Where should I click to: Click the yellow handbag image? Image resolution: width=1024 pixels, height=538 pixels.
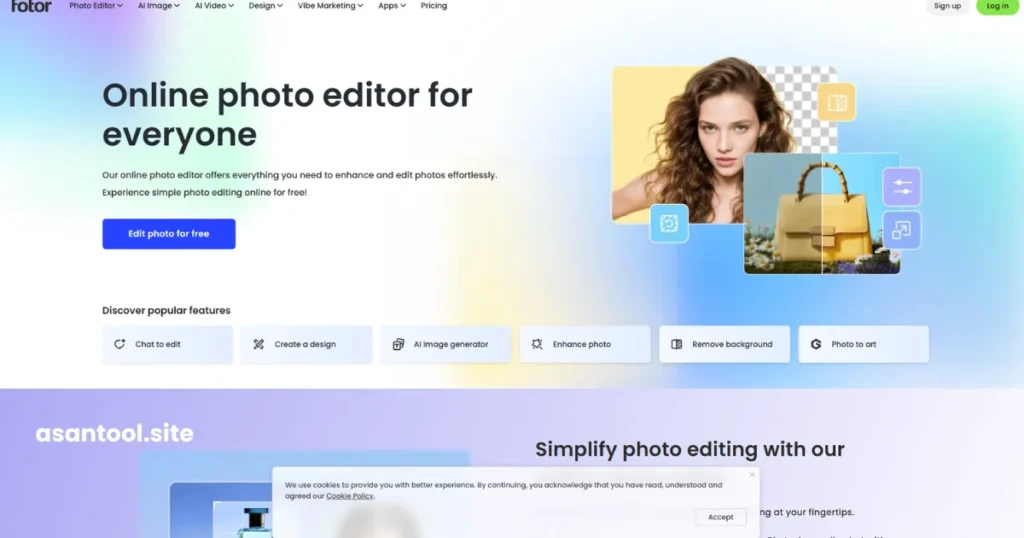pos(822,214)
